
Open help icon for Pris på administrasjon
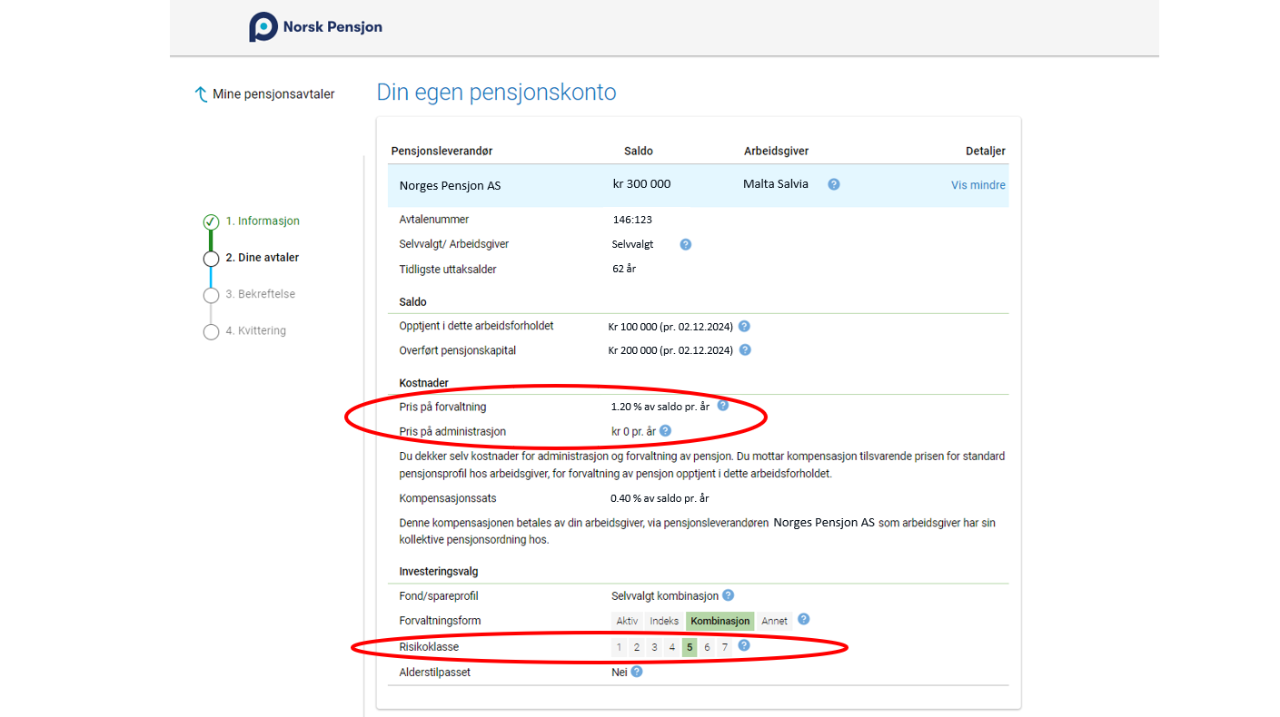point(665,431)
